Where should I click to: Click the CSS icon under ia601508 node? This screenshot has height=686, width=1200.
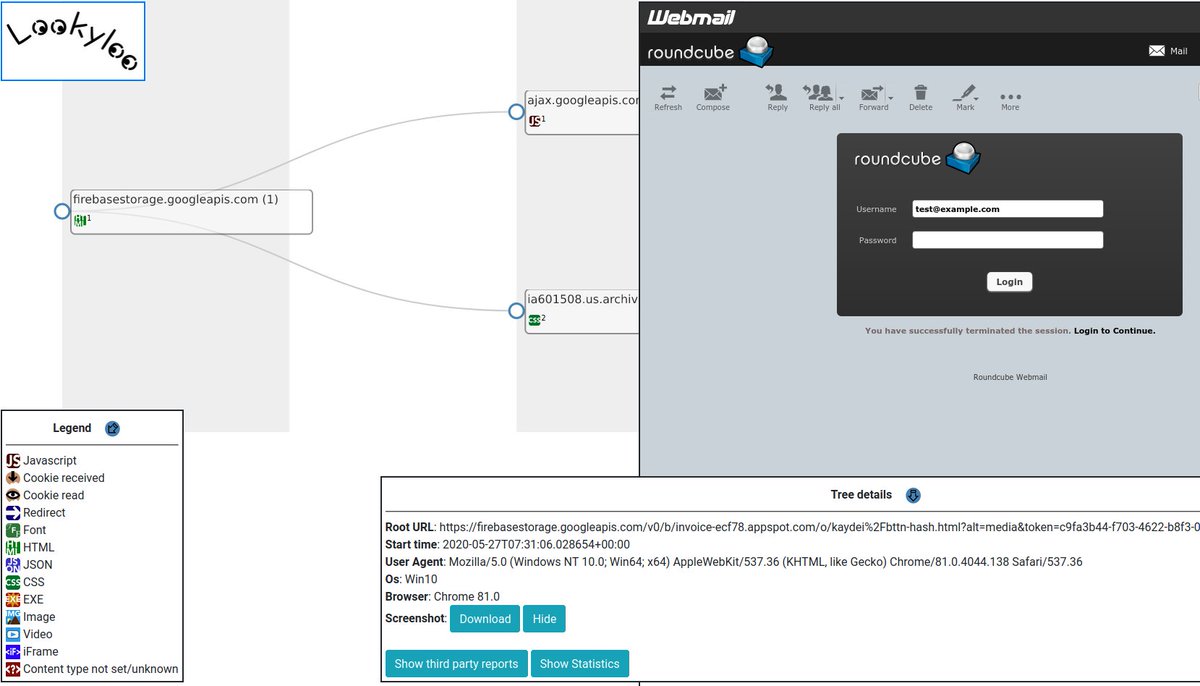(534, 320)
